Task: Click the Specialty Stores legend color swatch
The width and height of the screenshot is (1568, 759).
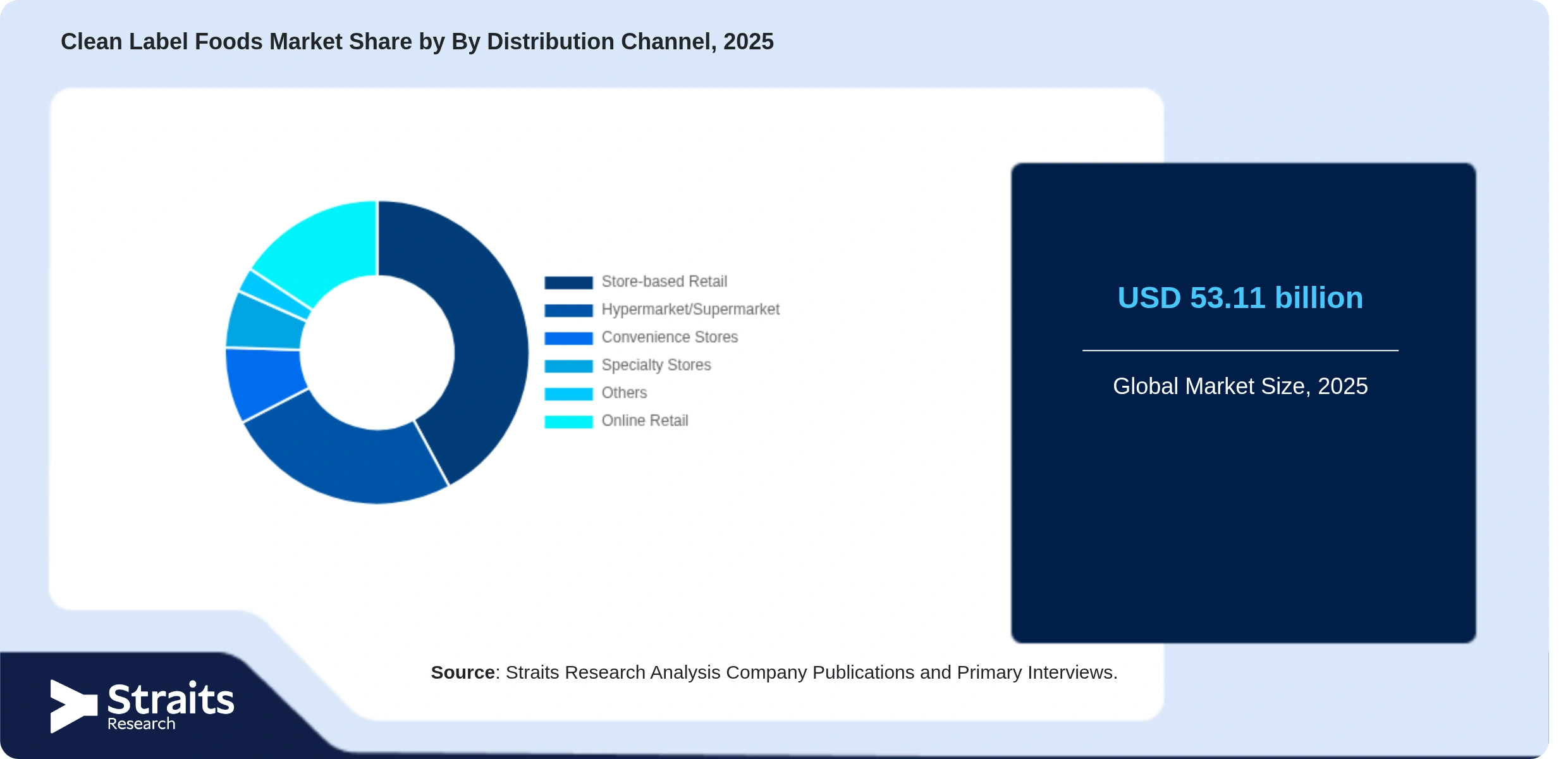Action: 568,366
